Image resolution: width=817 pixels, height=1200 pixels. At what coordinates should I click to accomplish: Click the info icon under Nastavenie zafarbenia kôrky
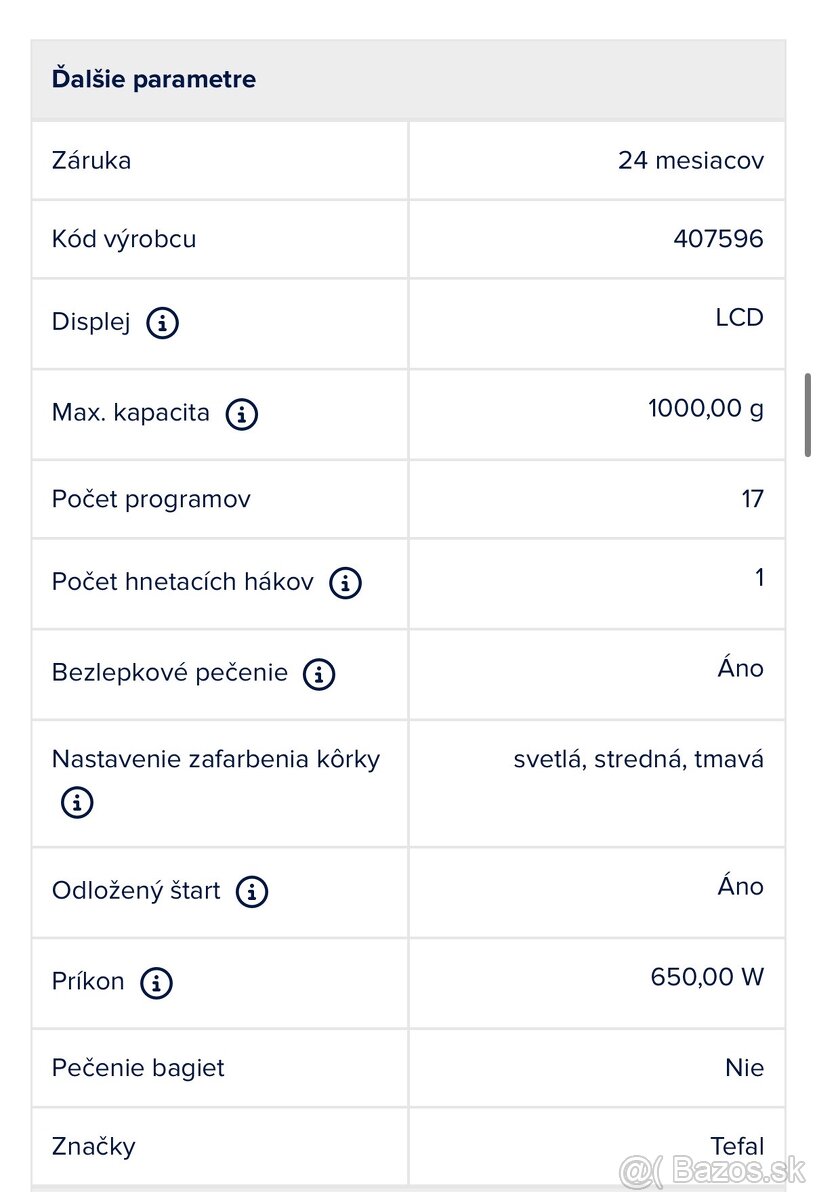coord(77,802)
